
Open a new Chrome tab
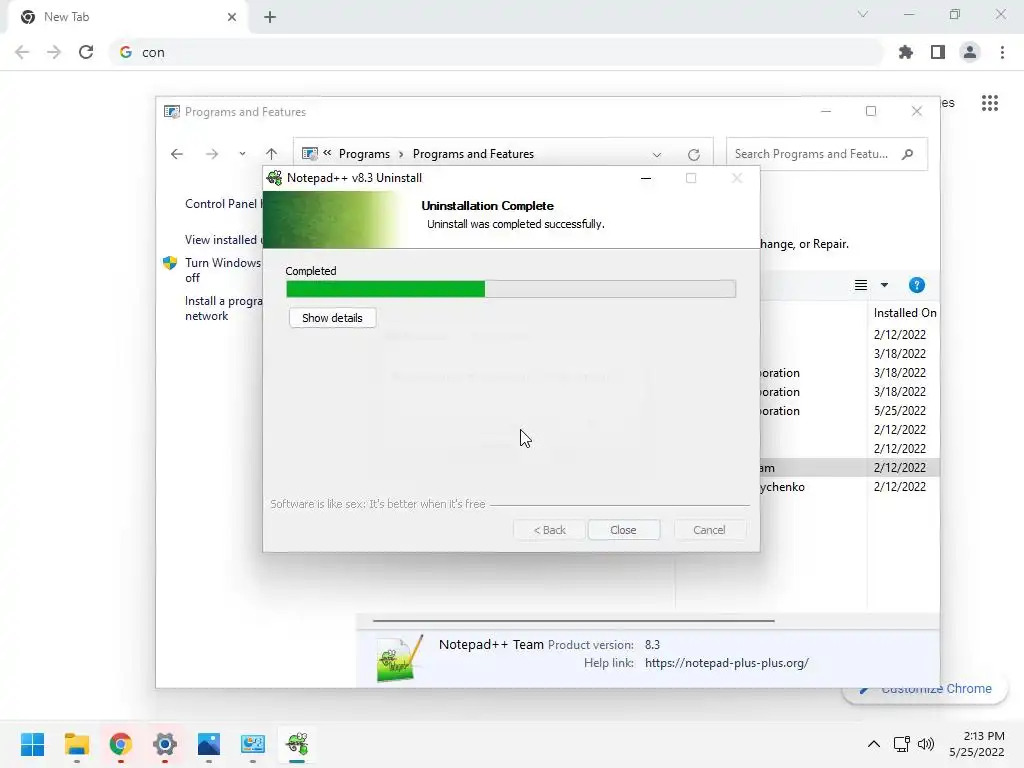click(x=270, y=17)
